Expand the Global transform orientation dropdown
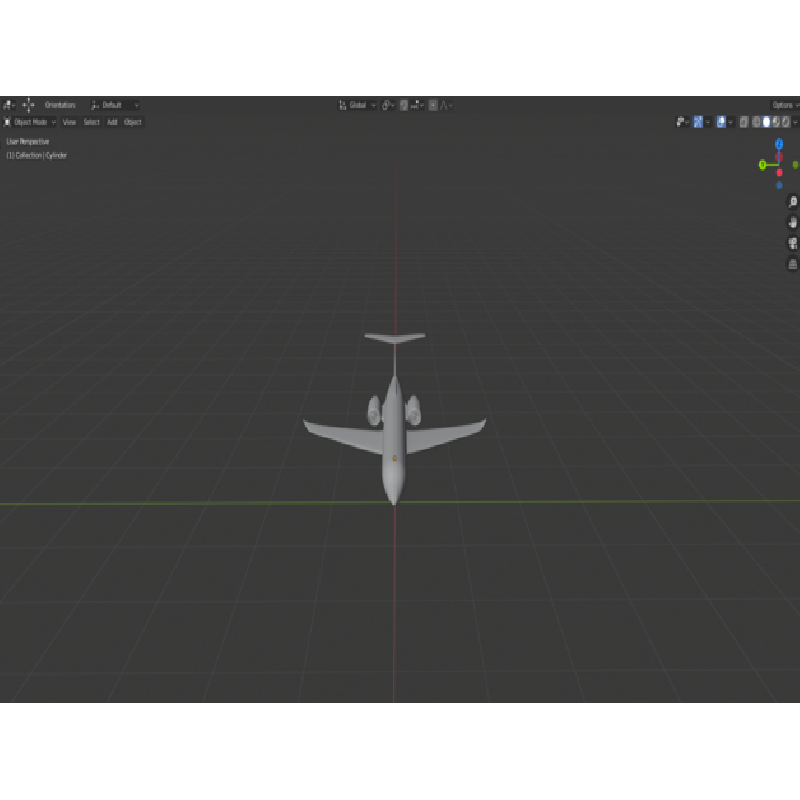Screen dimensions: 800x800 pyautogui.click(x=358, y=105)
